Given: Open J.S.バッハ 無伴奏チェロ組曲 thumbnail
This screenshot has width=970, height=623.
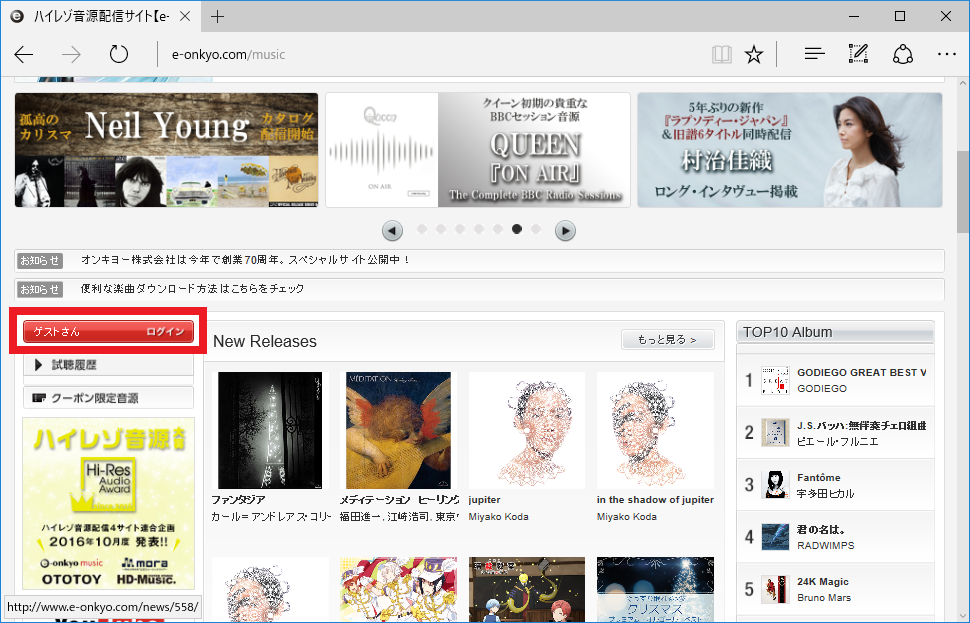Looking at the screenshot, I should point(775,432).
